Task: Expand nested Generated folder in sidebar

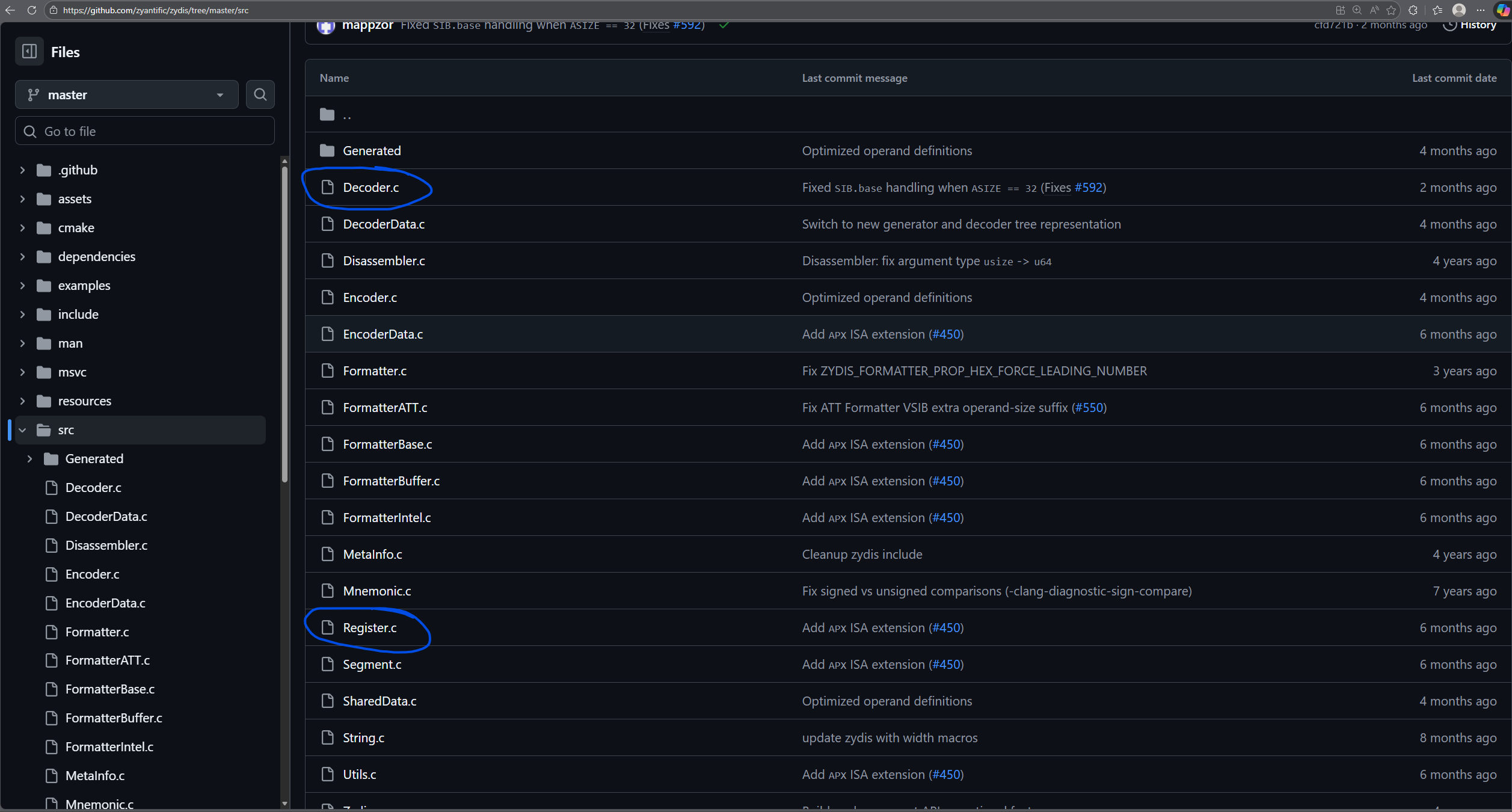Action: coord(30,459)
